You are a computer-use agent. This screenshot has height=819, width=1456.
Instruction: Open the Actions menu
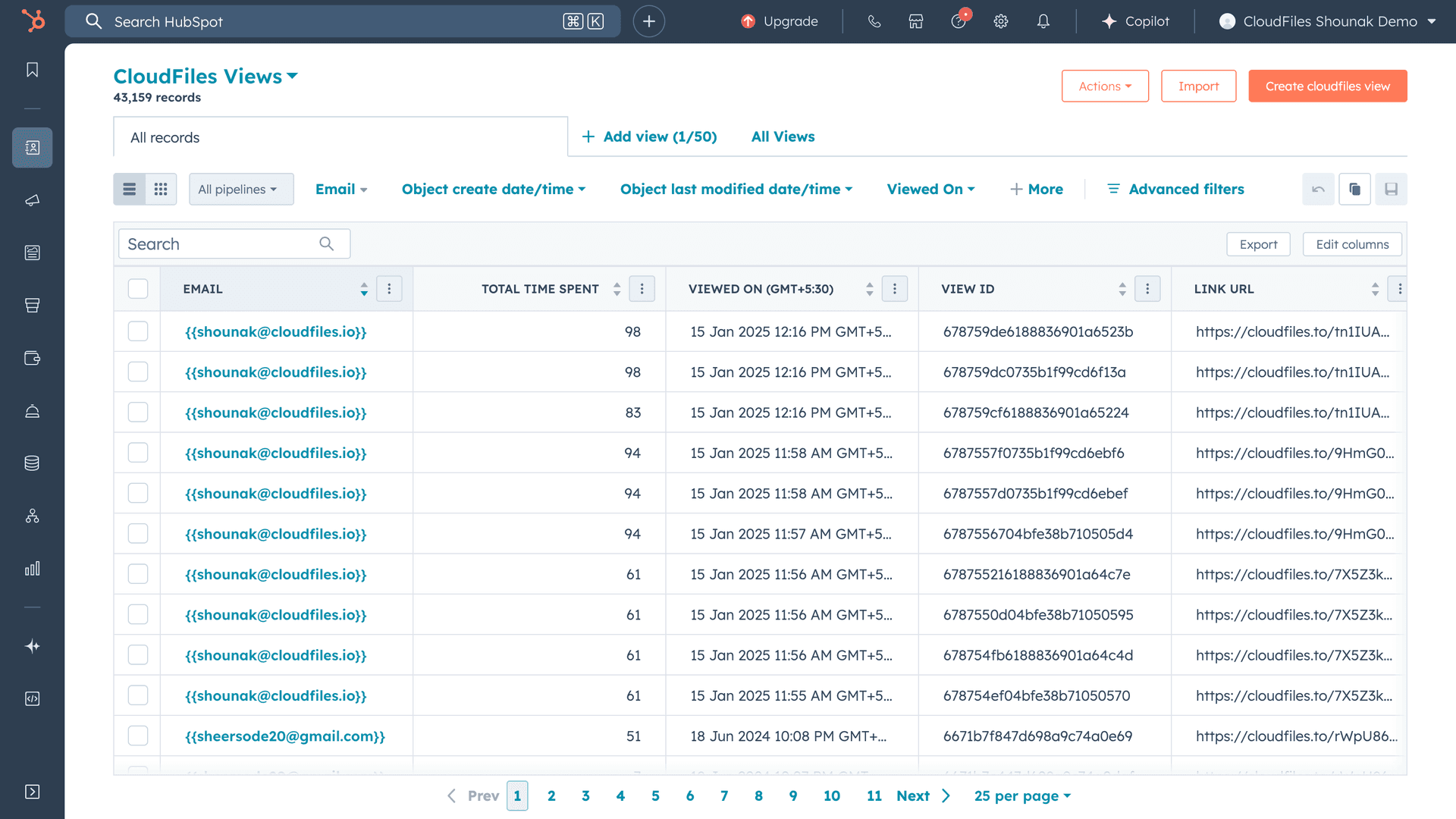(x=1104, y=86)
